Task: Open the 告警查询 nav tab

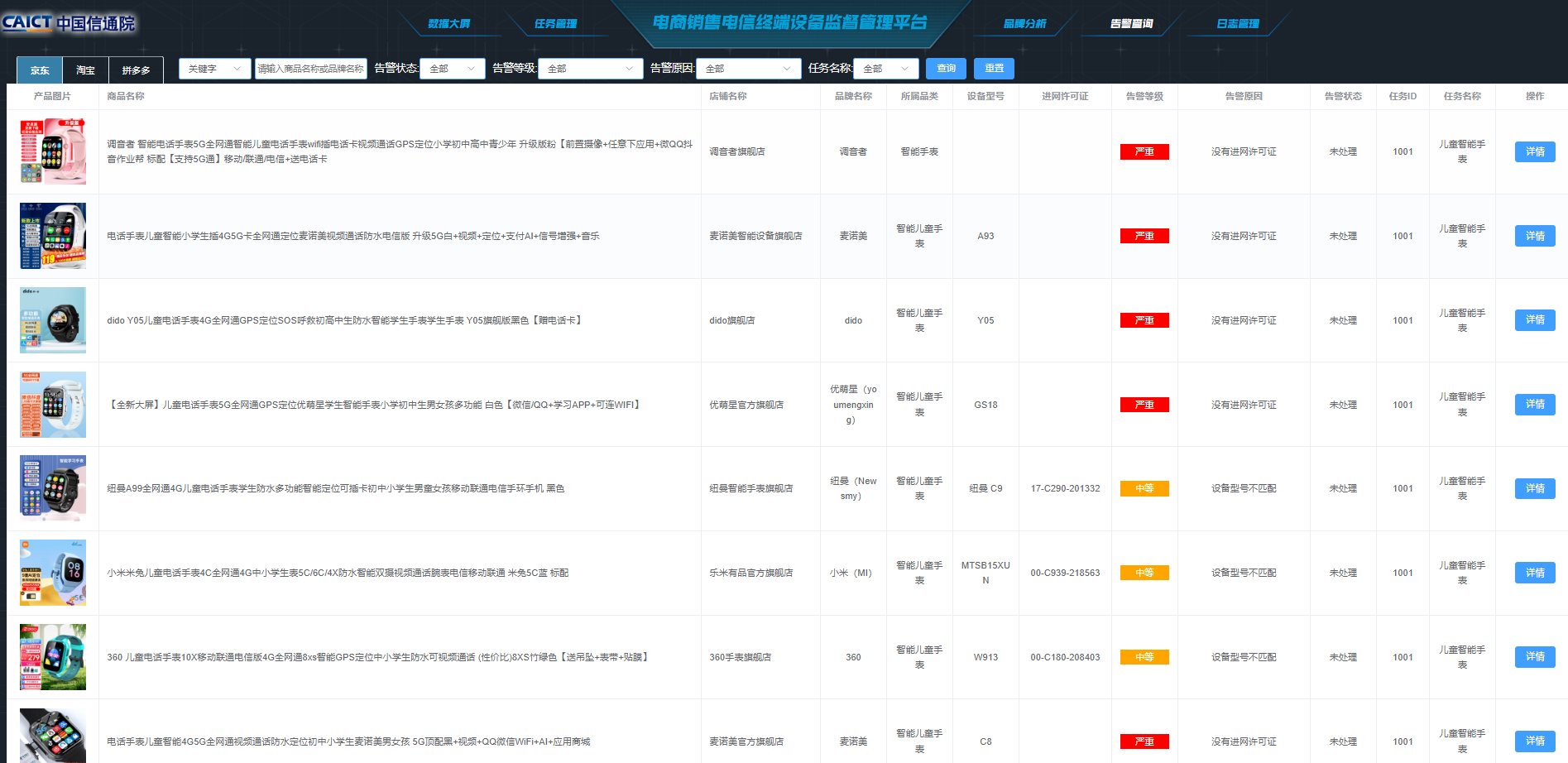Action: 1132,23
